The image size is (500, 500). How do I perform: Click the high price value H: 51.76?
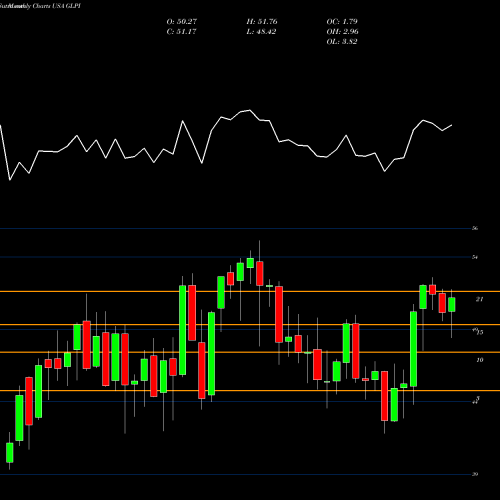(262, 22)
